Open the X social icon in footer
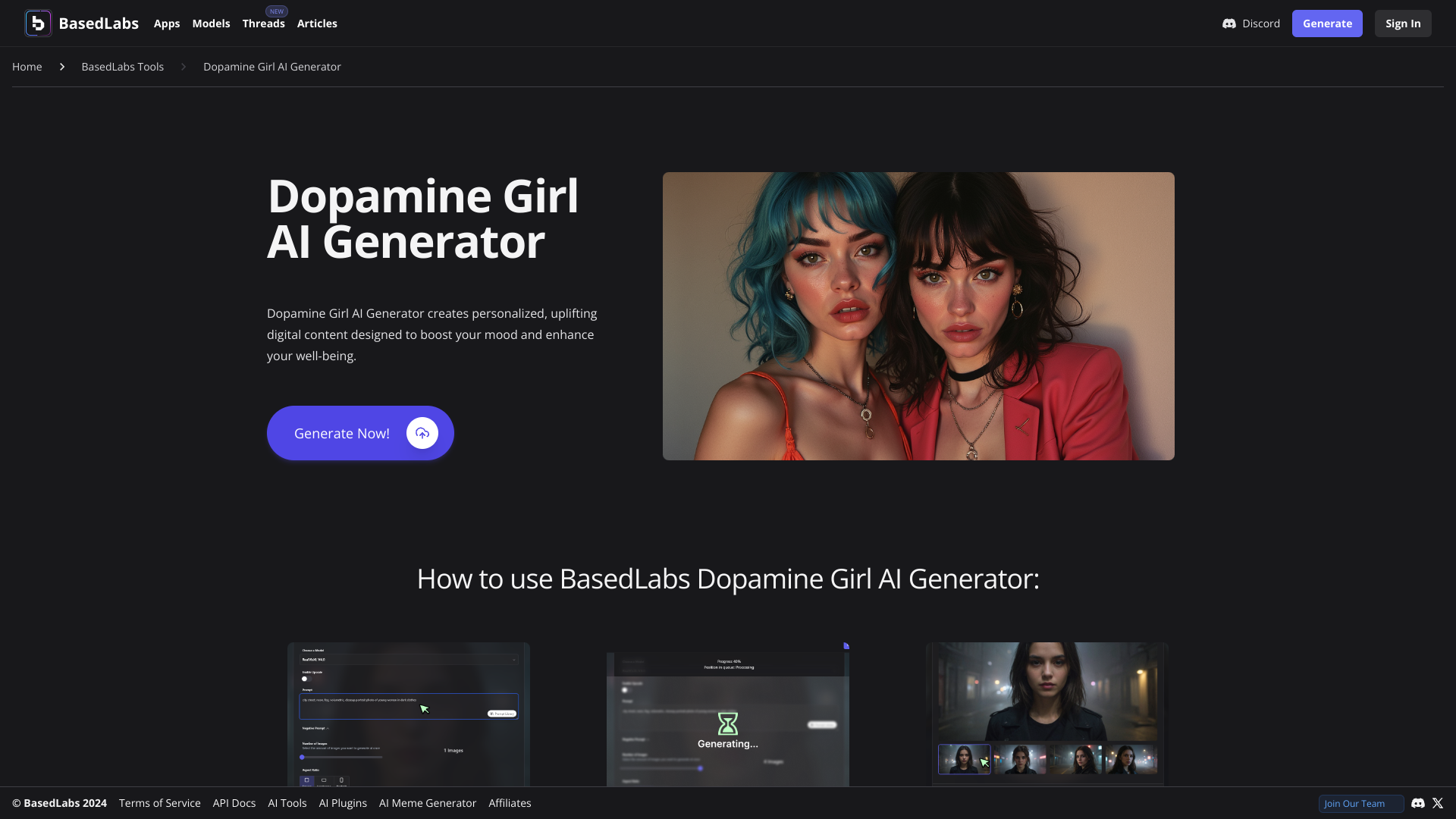The image size is (1456, 819). pos(1438,803)
